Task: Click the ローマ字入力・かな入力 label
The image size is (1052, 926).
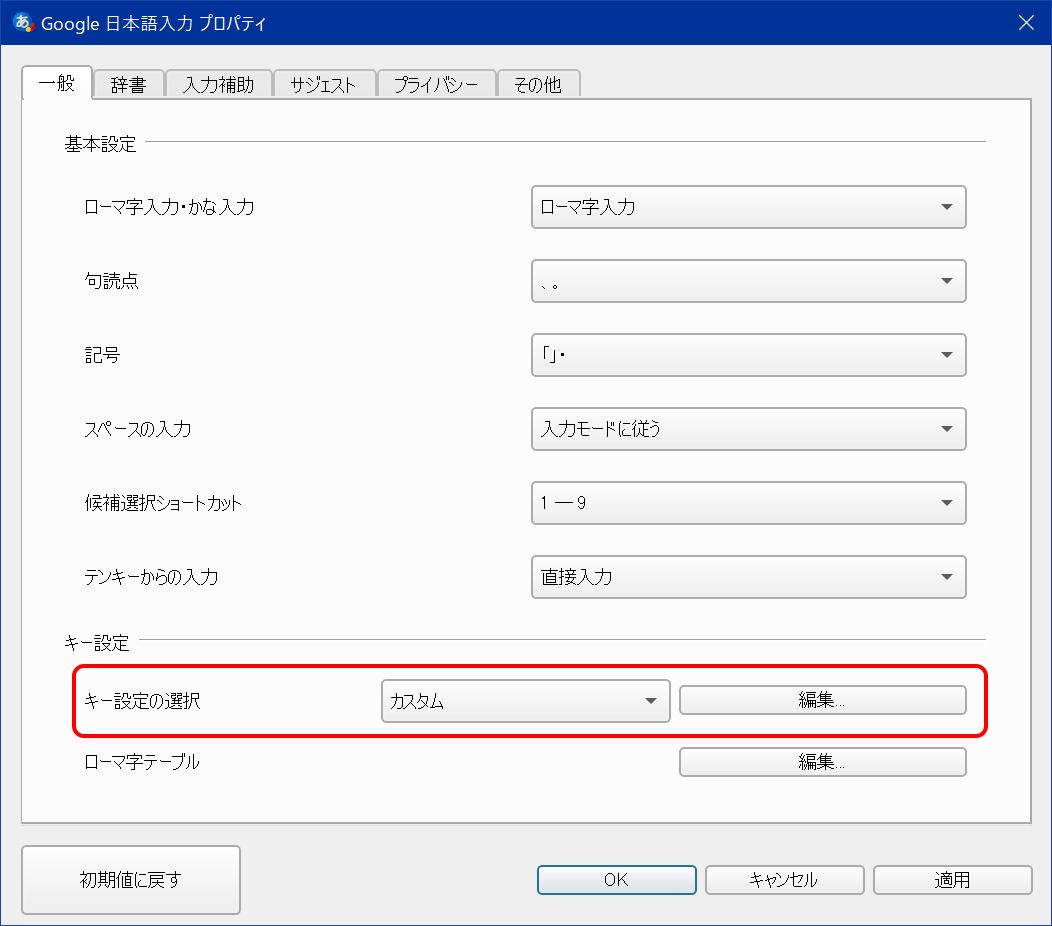Action: [x=169, y=207]
